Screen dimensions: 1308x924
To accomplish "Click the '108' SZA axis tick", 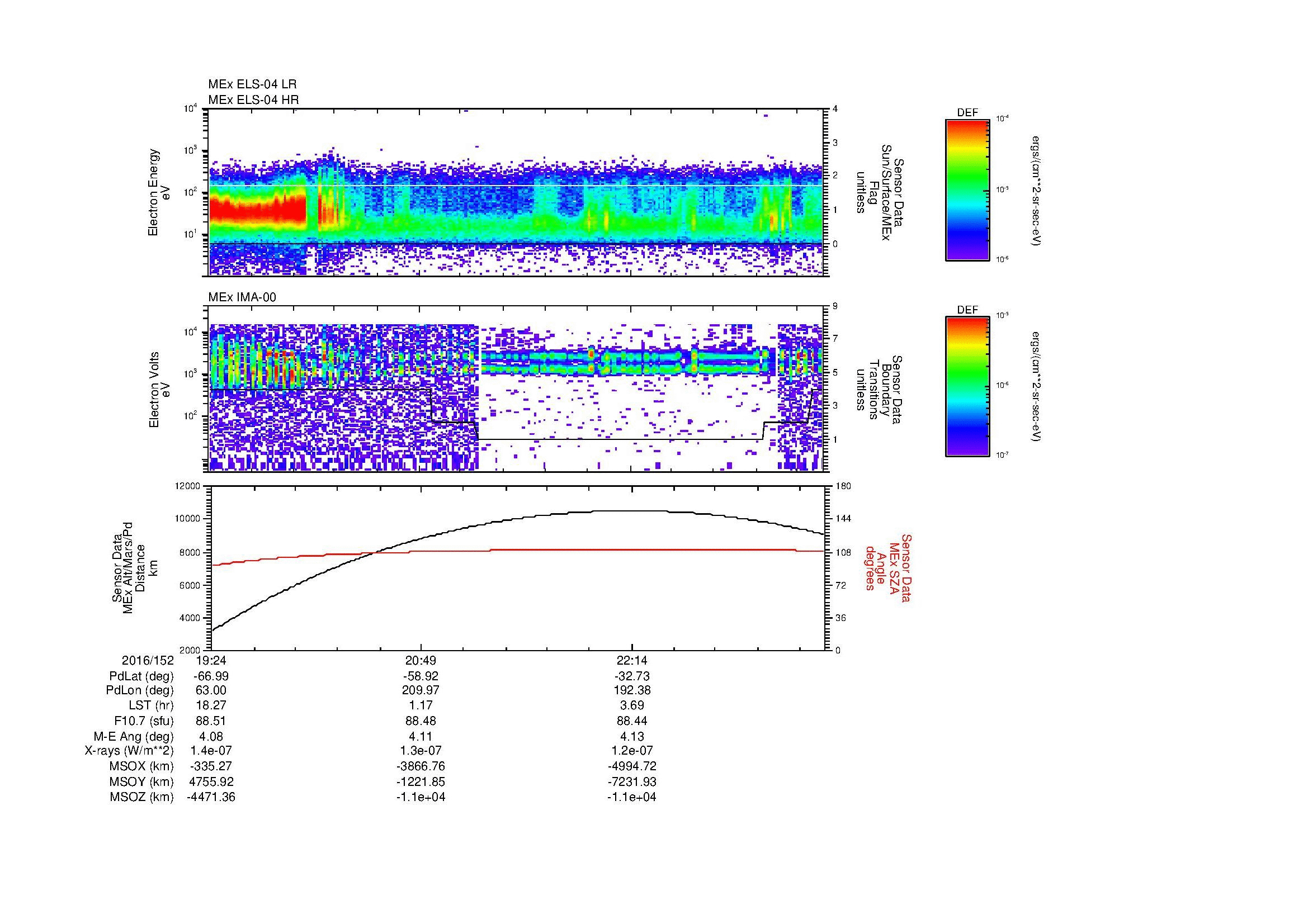I will (x=843, y=552).
